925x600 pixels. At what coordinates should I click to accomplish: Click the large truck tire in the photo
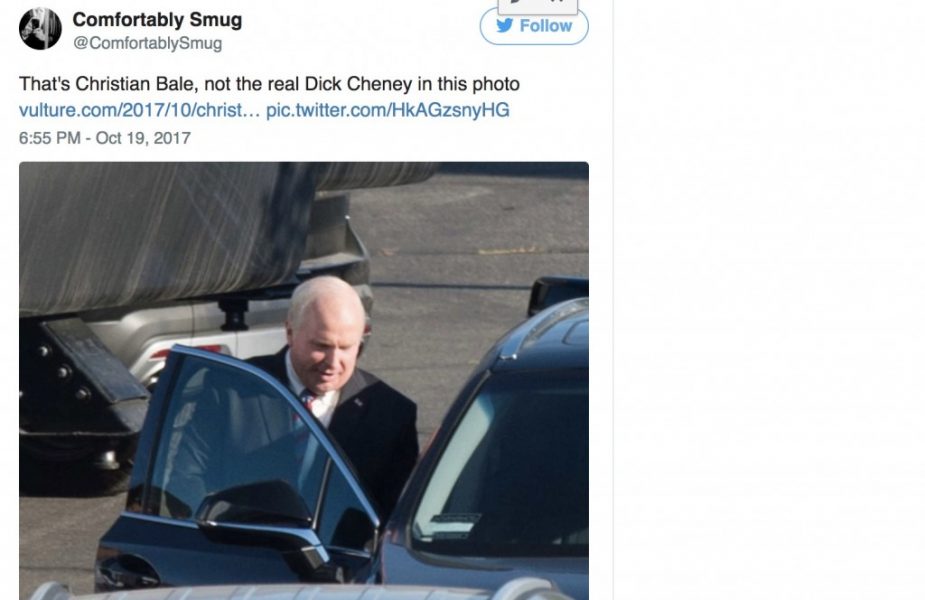(165, 236)
